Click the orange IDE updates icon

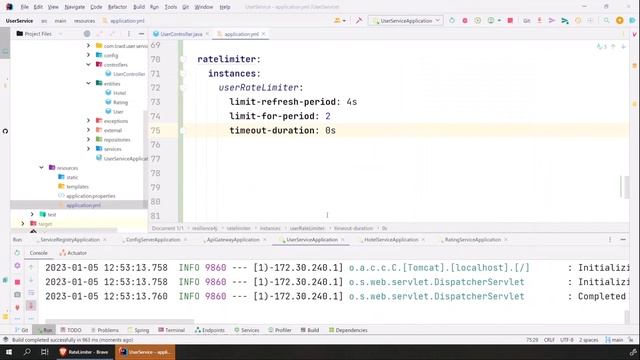[x=620, y=20]
